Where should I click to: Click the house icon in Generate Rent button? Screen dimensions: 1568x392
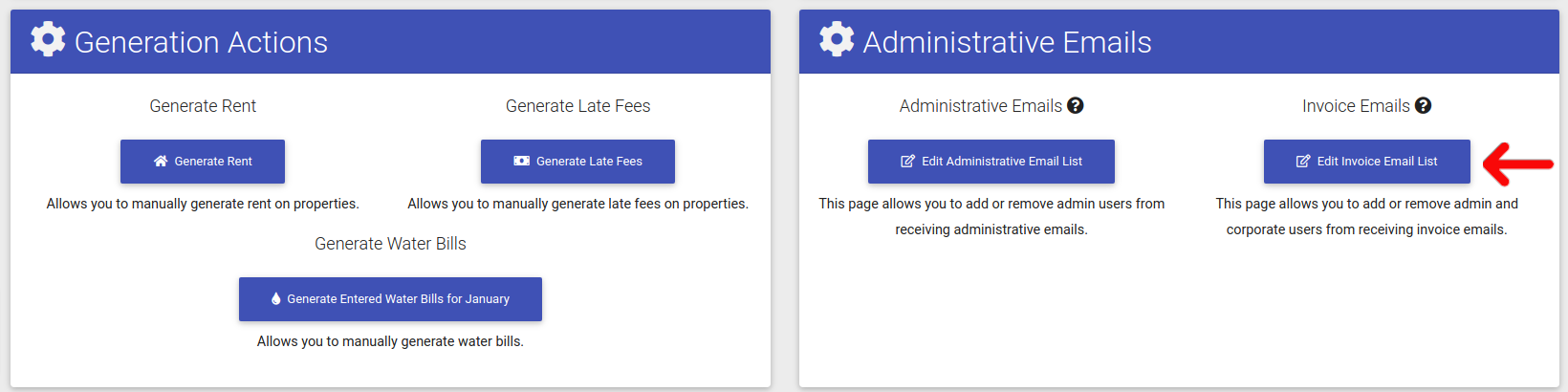point(161,162)
